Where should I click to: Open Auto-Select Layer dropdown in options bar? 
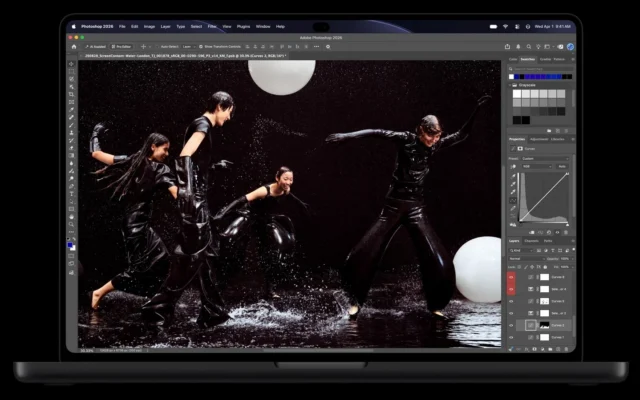tap(189, 47)
